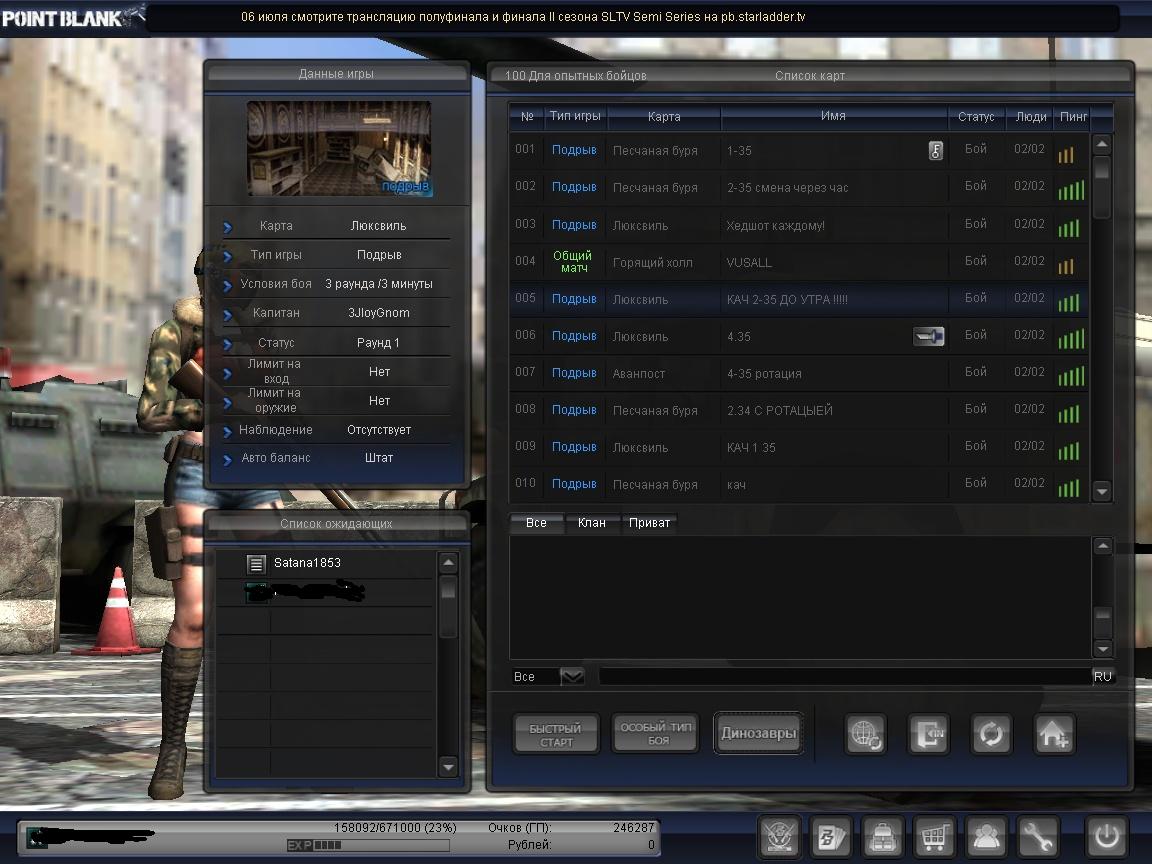Viewport: 1152px width, 864px height.
Task: Click the power exit icon
Action: pyautogui.click(x=1106, y=835)
